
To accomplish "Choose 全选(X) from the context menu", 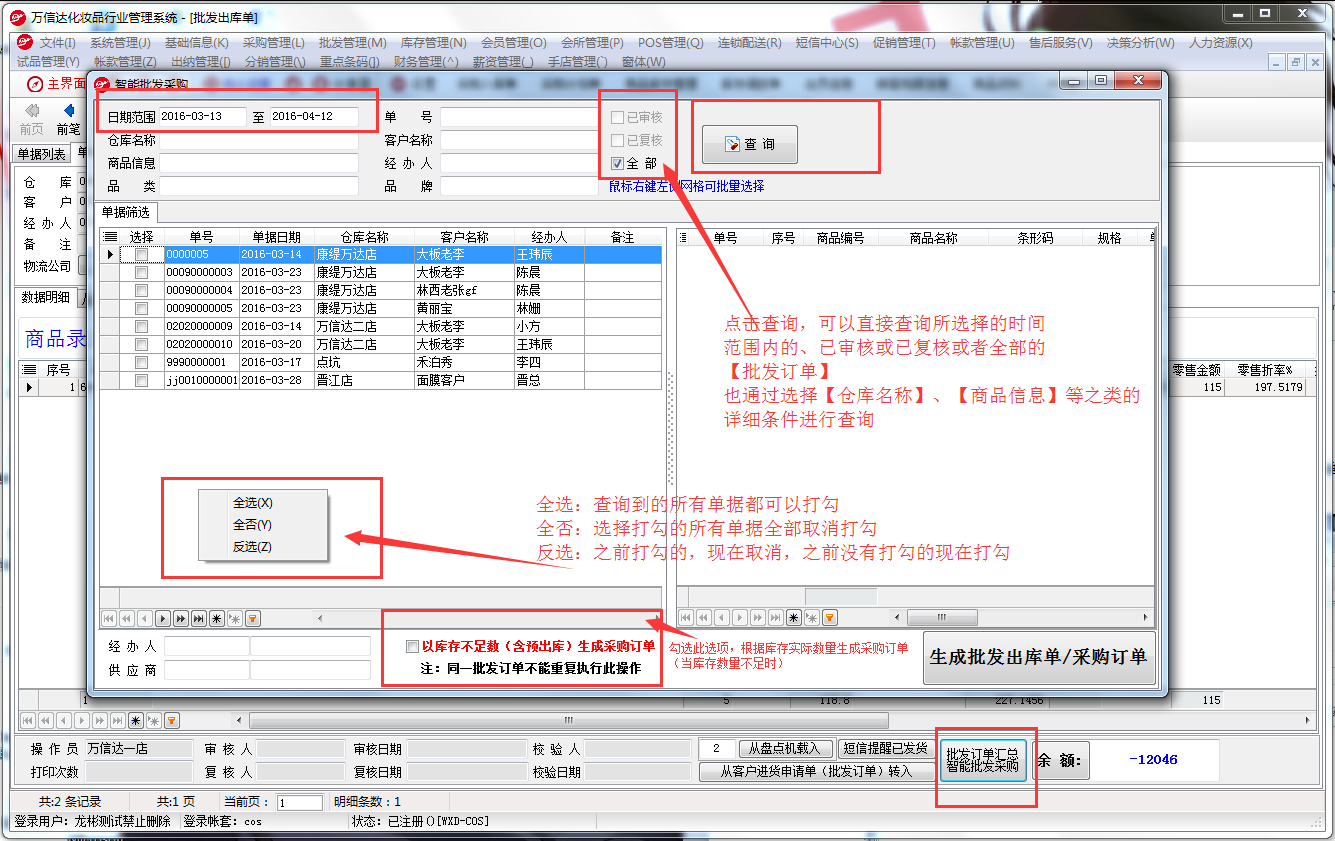I will point(253,503).
